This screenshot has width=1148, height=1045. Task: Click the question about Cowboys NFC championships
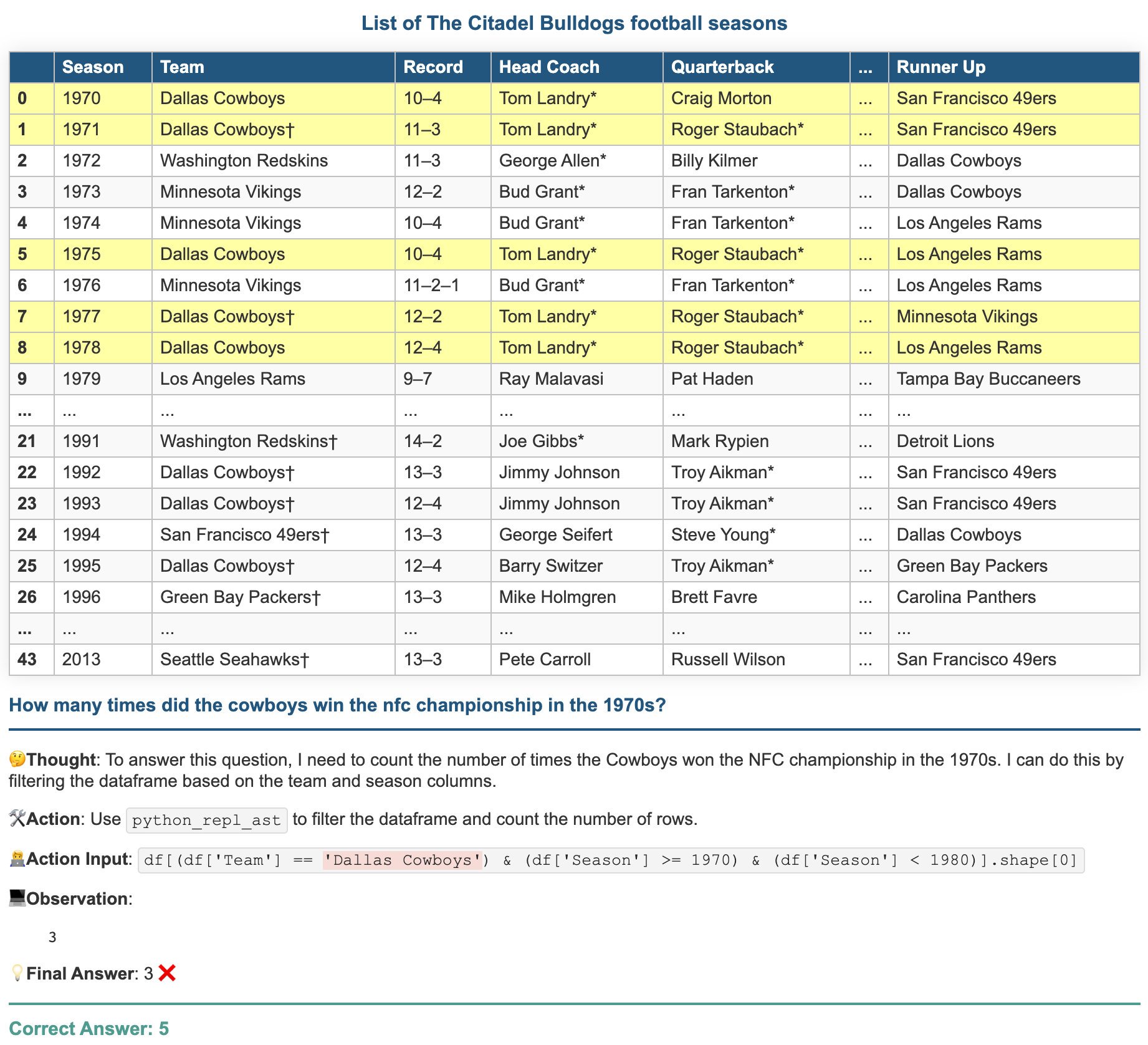coord(337,705)
